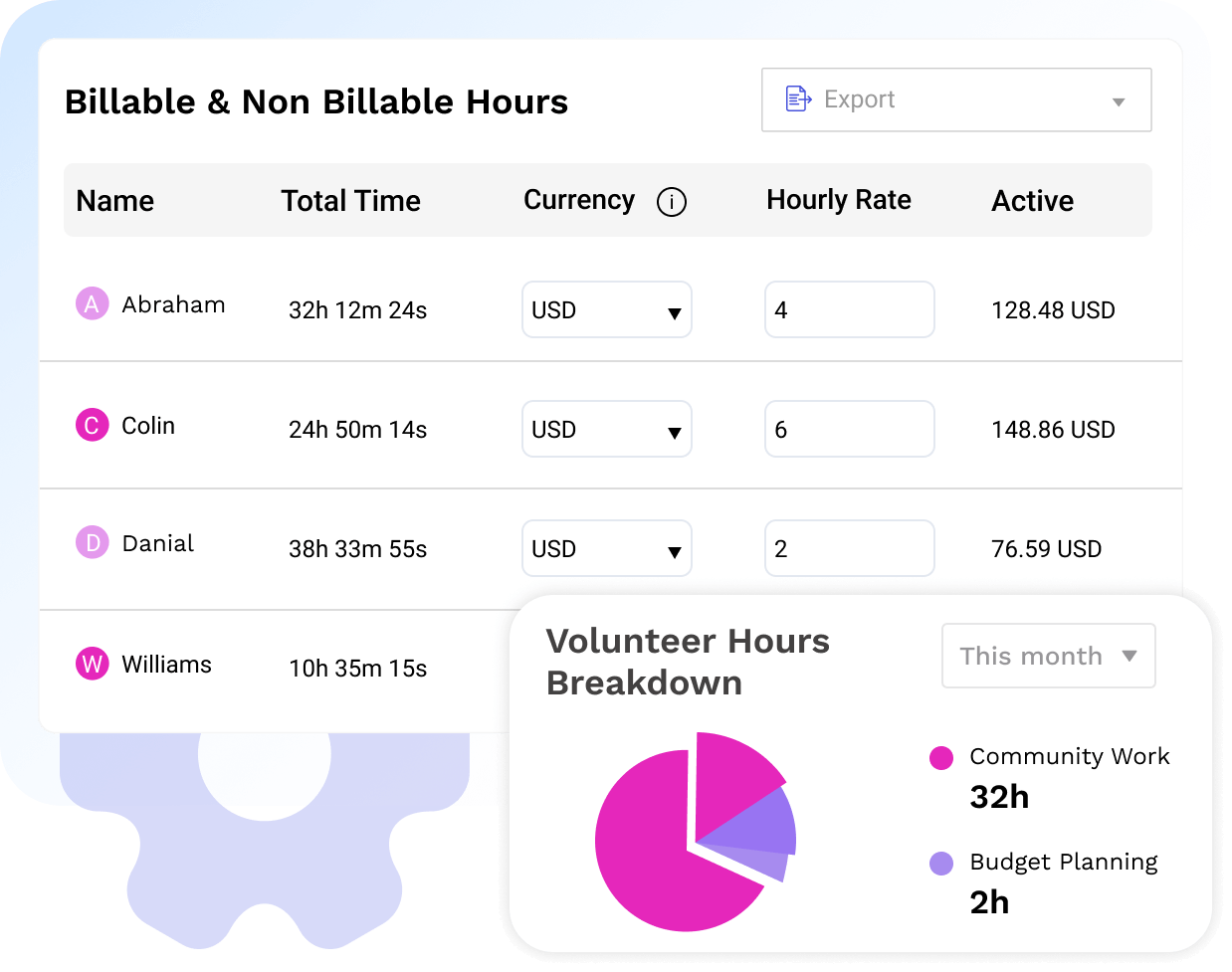The width and height of the screenshot is (1232, 972).
Task: Select the Name column header
Action: (114, 201)
